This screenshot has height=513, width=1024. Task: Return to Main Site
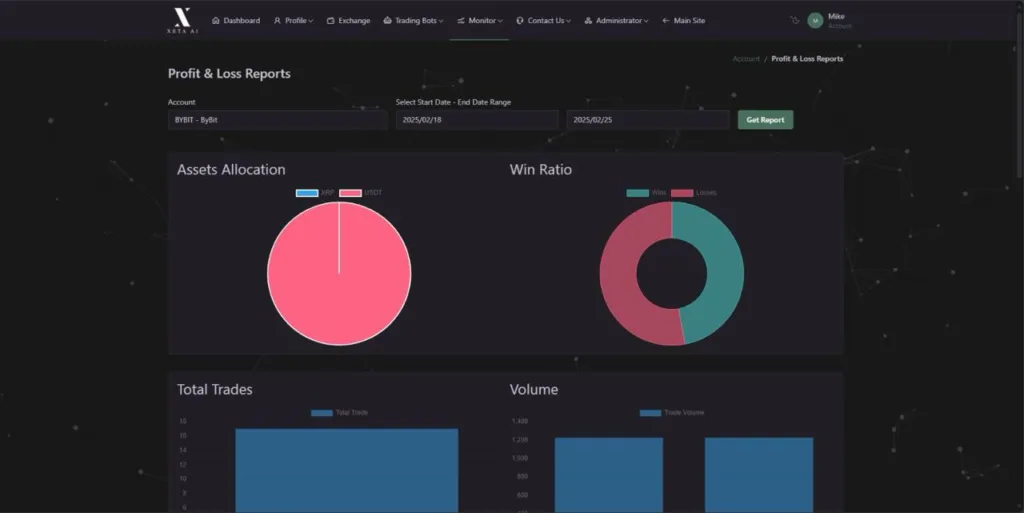pyautogui.click(x=683, y=21)
